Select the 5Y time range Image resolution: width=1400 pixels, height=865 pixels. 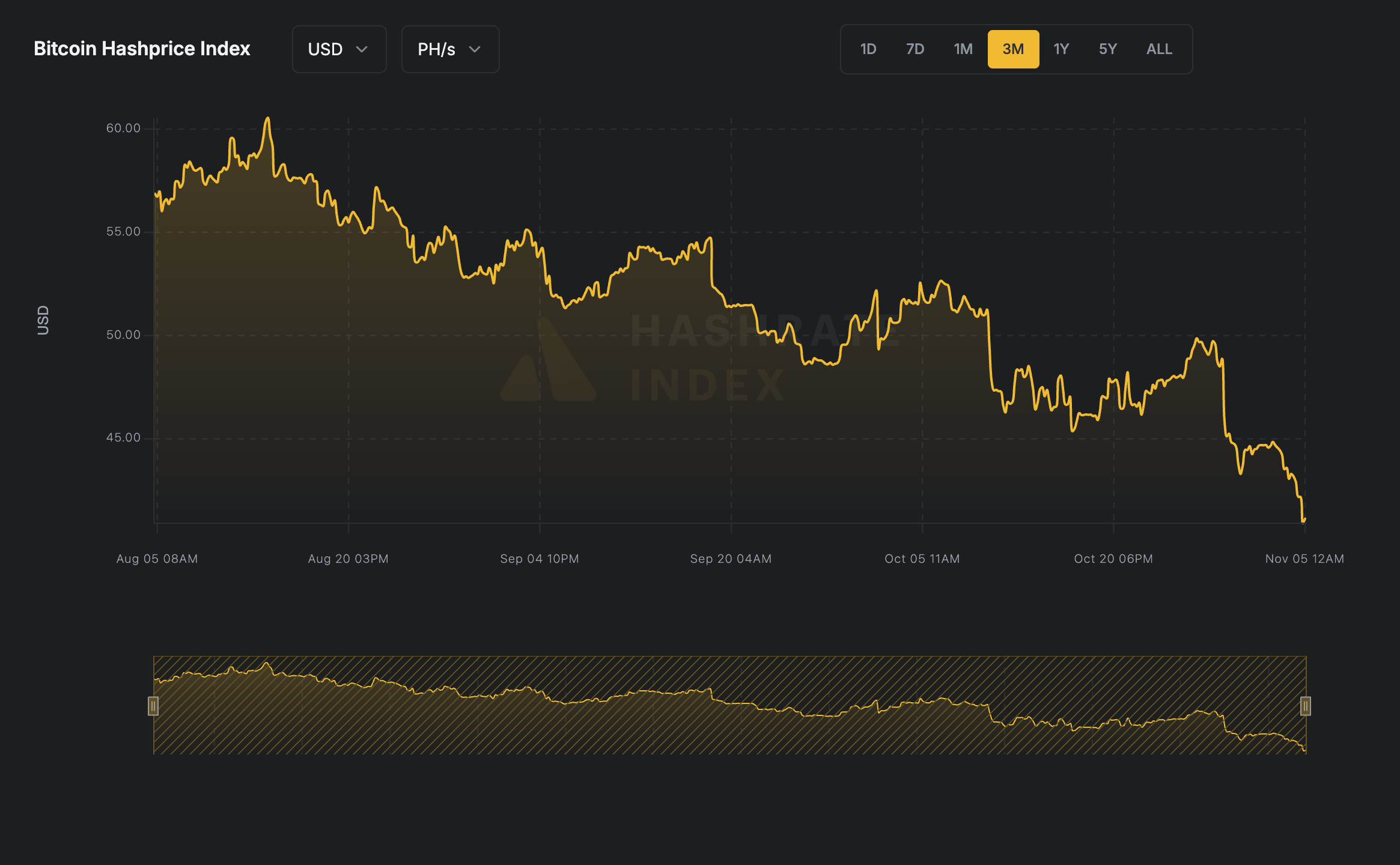pyautogui.click(x=1107, y=49)
